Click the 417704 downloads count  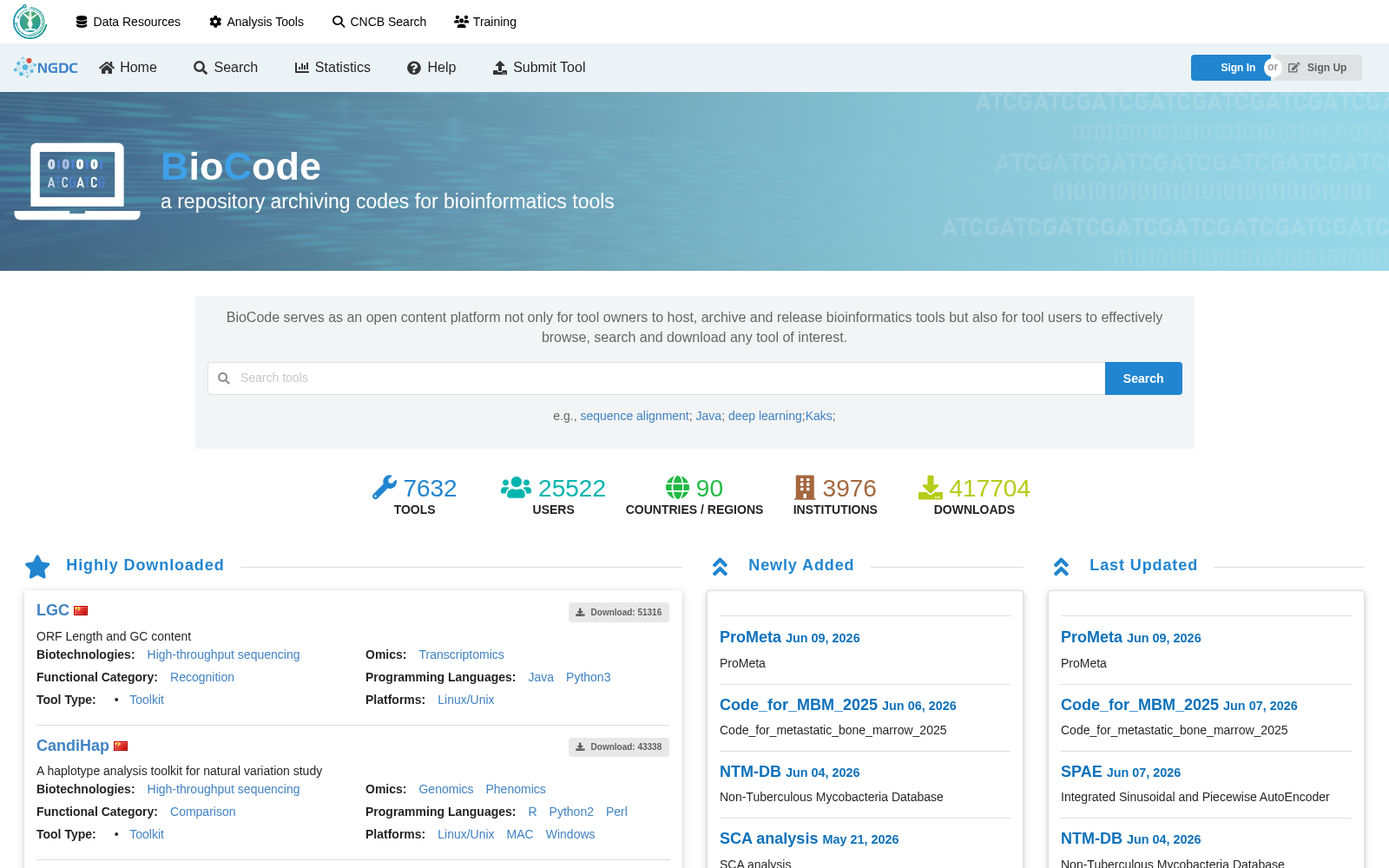(x=990, y=489)
